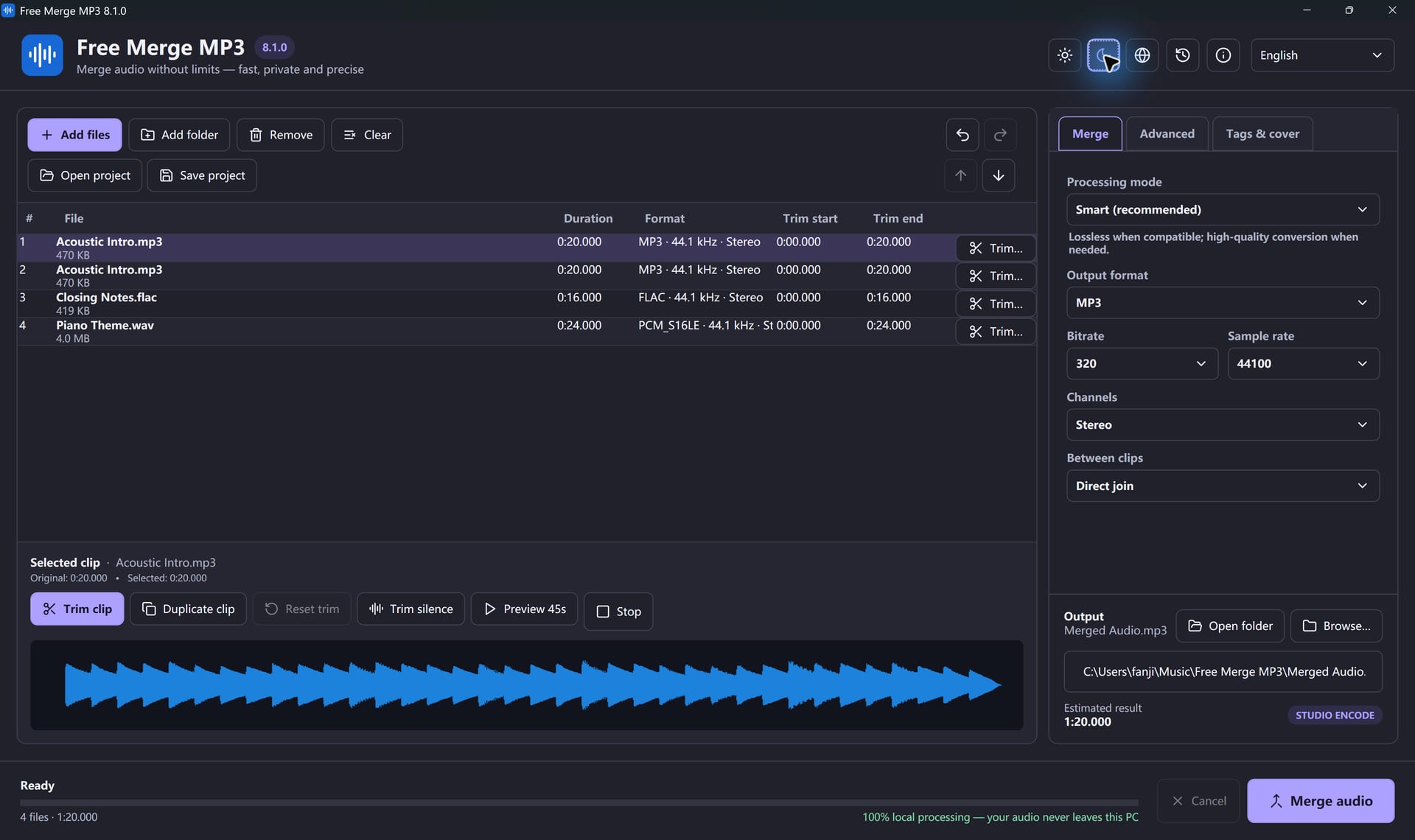
Task: Click the Remove button
Action: 281,135
